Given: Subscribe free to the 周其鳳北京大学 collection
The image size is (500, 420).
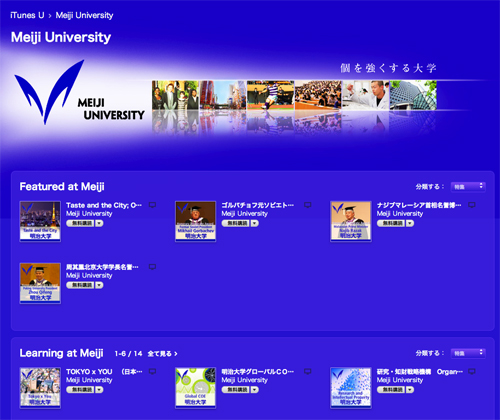Looking at the screenshot, I should [80, 285].
